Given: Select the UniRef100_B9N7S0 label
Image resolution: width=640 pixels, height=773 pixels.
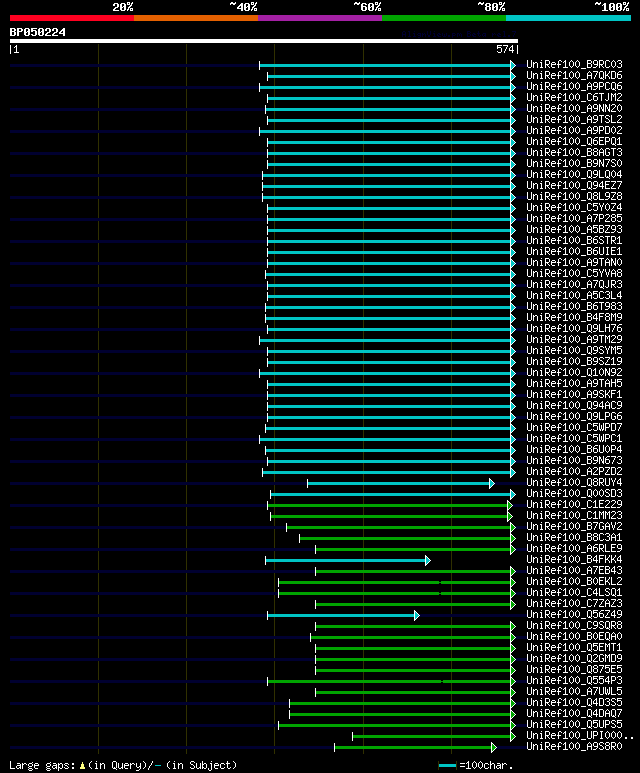Looking at the screenshot, I should tap(574, 163).
